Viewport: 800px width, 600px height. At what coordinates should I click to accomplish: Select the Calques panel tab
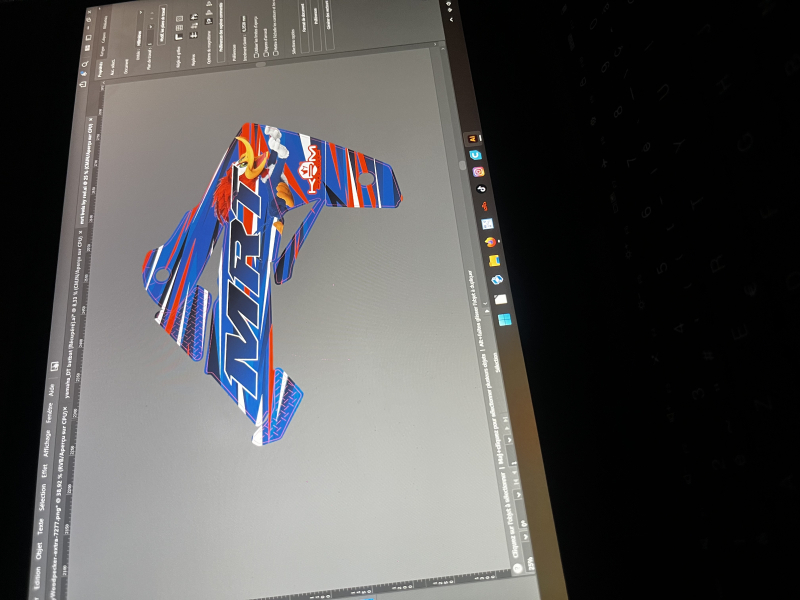pyautogui.click(x=104, y=38)
